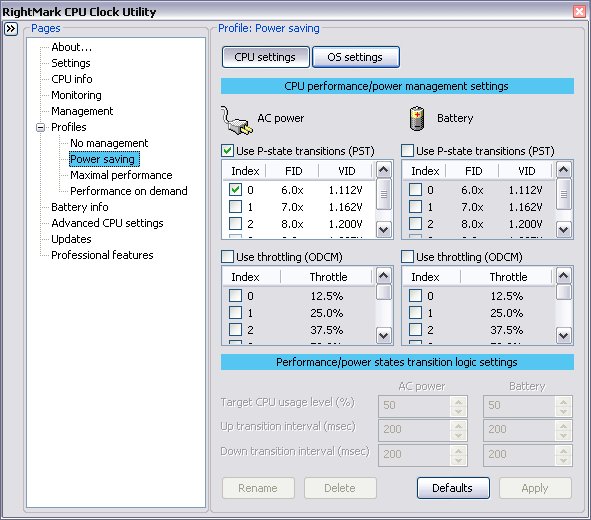This screenshot has width=591, height=520.
Task: Click Battery P-state list scroll up arrow
Action: [x=563, y=170]
